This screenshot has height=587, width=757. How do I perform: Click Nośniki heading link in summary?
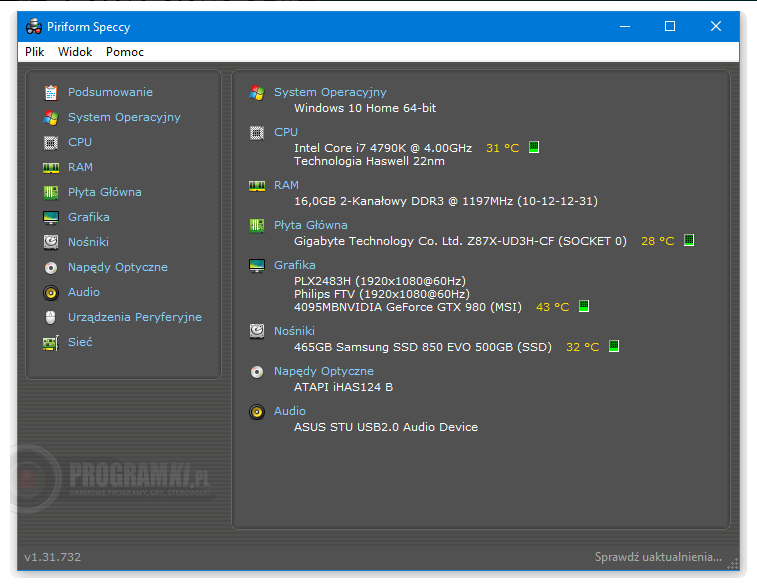[x=294, y=331]
